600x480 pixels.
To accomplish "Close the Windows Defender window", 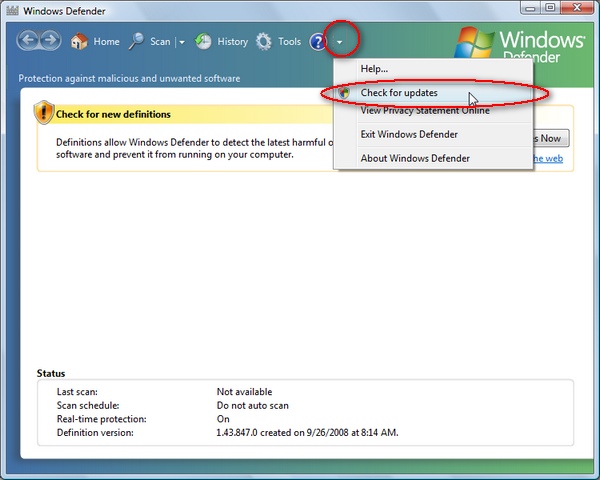I will point(577,8).
